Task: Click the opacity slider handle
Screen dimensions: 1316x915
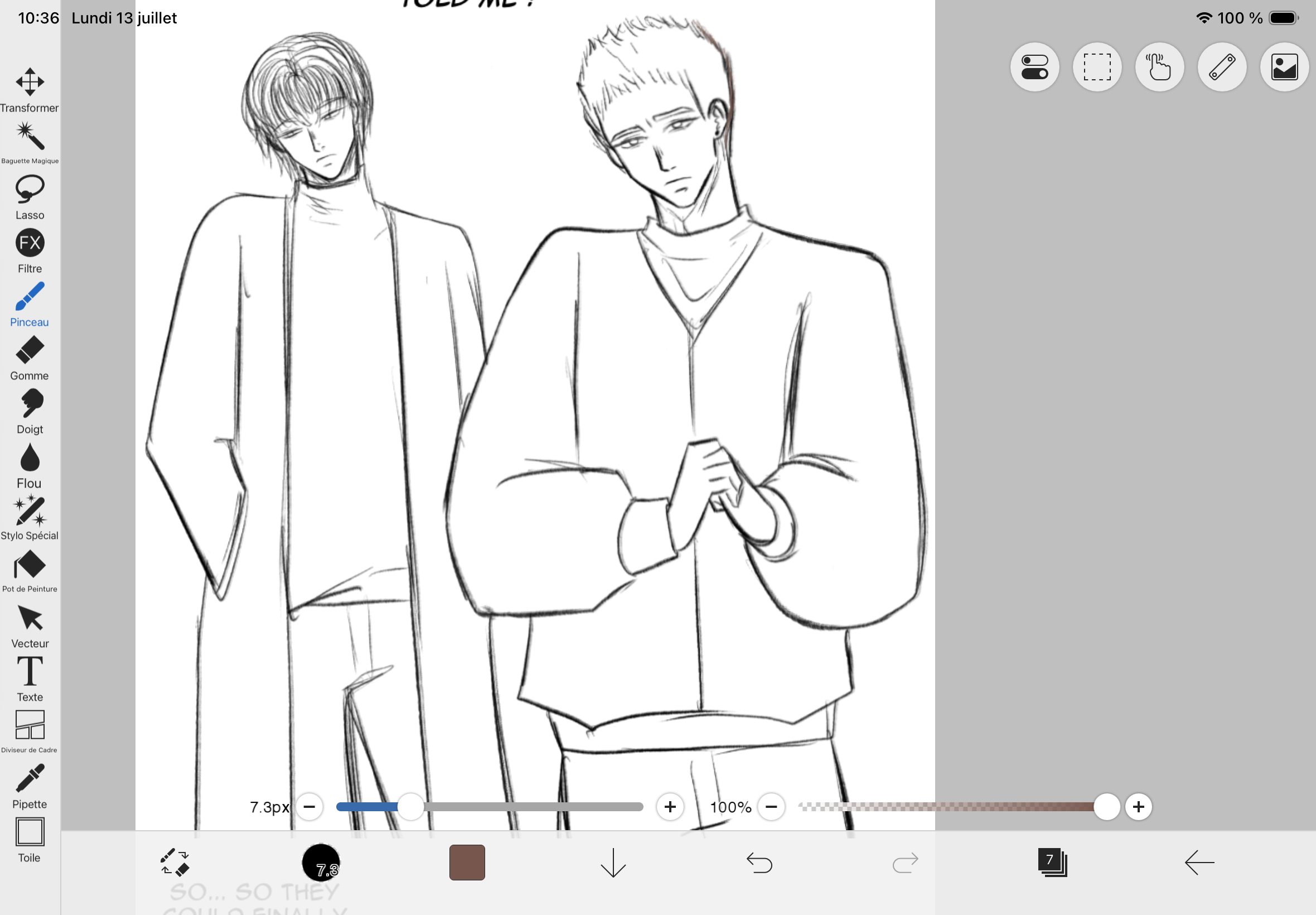Action: coord(1106,807)
